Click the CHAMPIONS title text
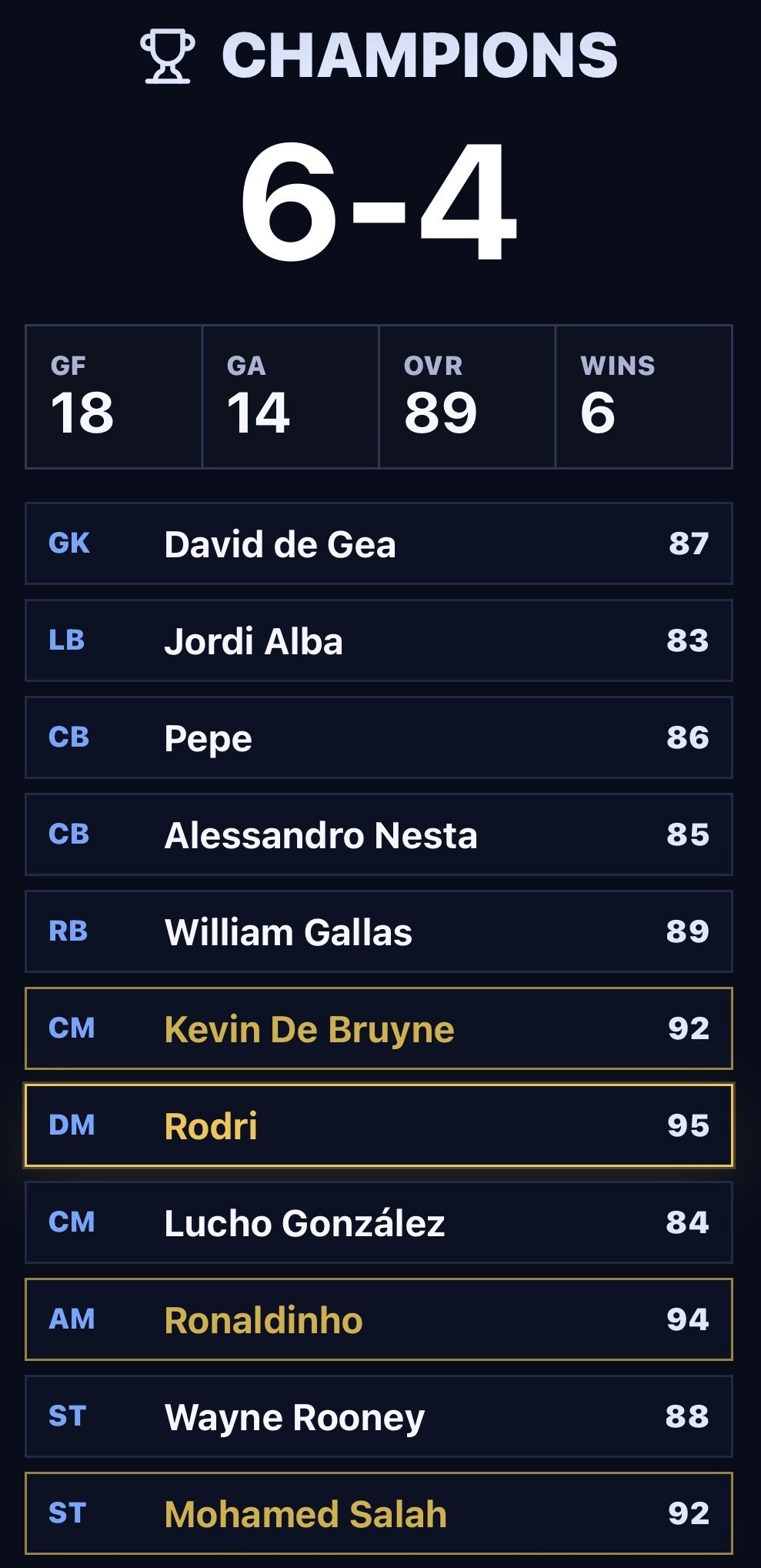The image size is (761, 1568). click(420, 55)
